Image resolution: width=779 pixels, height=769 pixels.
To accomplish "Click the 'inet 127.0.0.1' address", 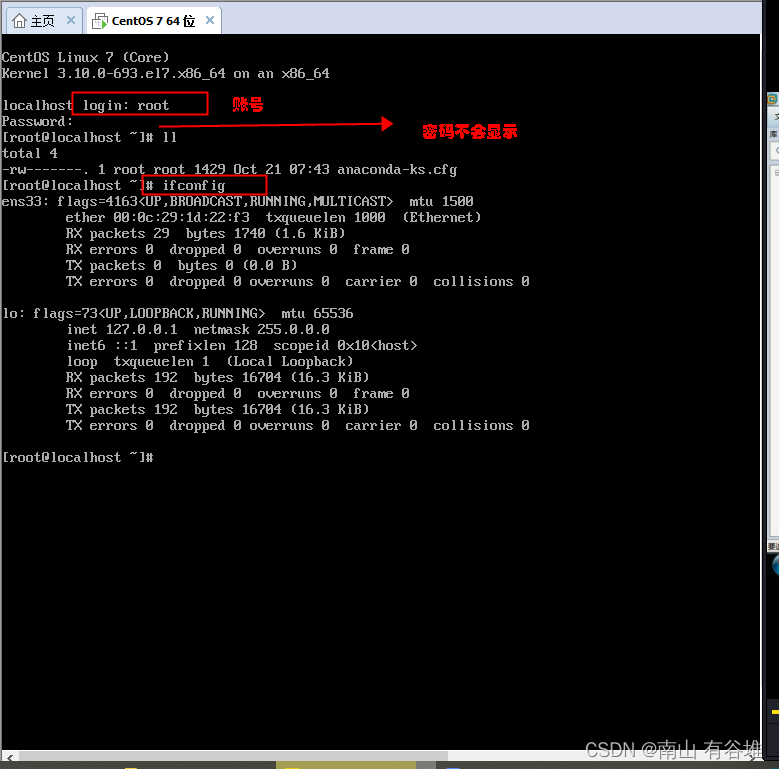I will [x=122, y=329].
